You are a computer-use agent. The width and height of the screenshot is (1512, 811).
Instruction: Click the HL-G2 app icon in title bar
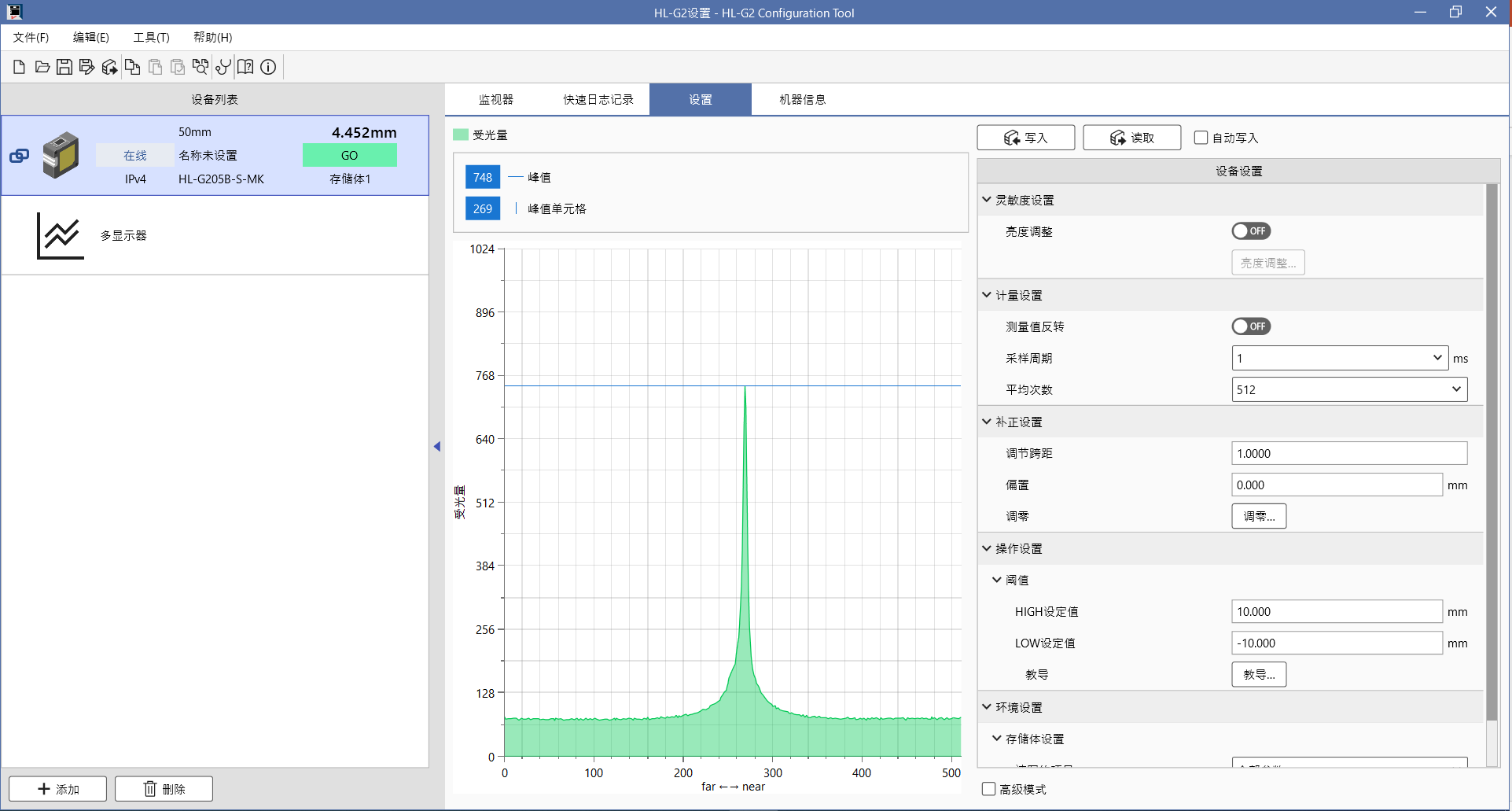(14, 12)
